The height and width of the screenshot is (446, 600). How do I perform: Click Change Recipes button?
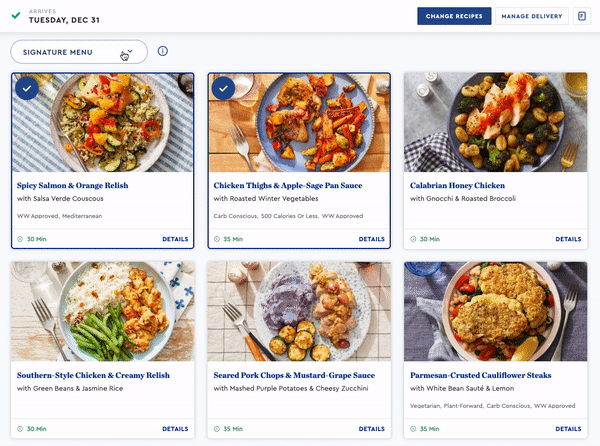click(x=454, y=16)
